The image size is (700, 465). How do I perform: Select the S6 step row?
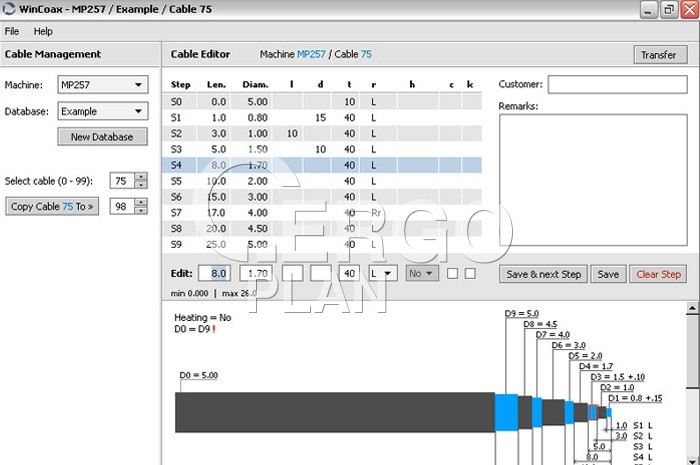pyautogui.click(x=321, y=197)
